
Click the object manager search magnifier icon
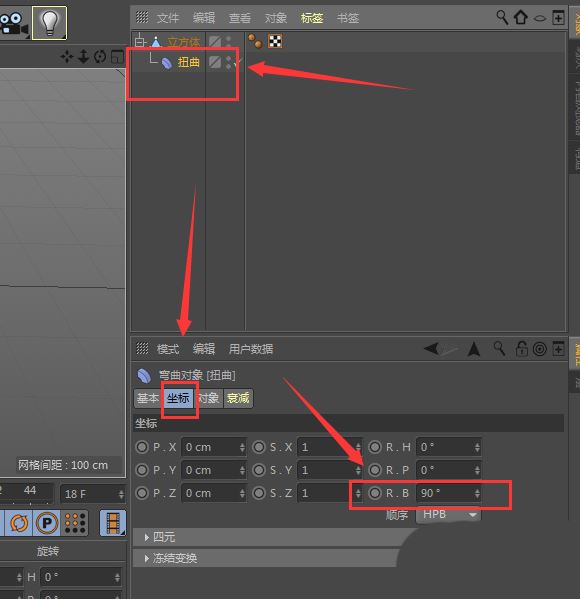[502, 18]
